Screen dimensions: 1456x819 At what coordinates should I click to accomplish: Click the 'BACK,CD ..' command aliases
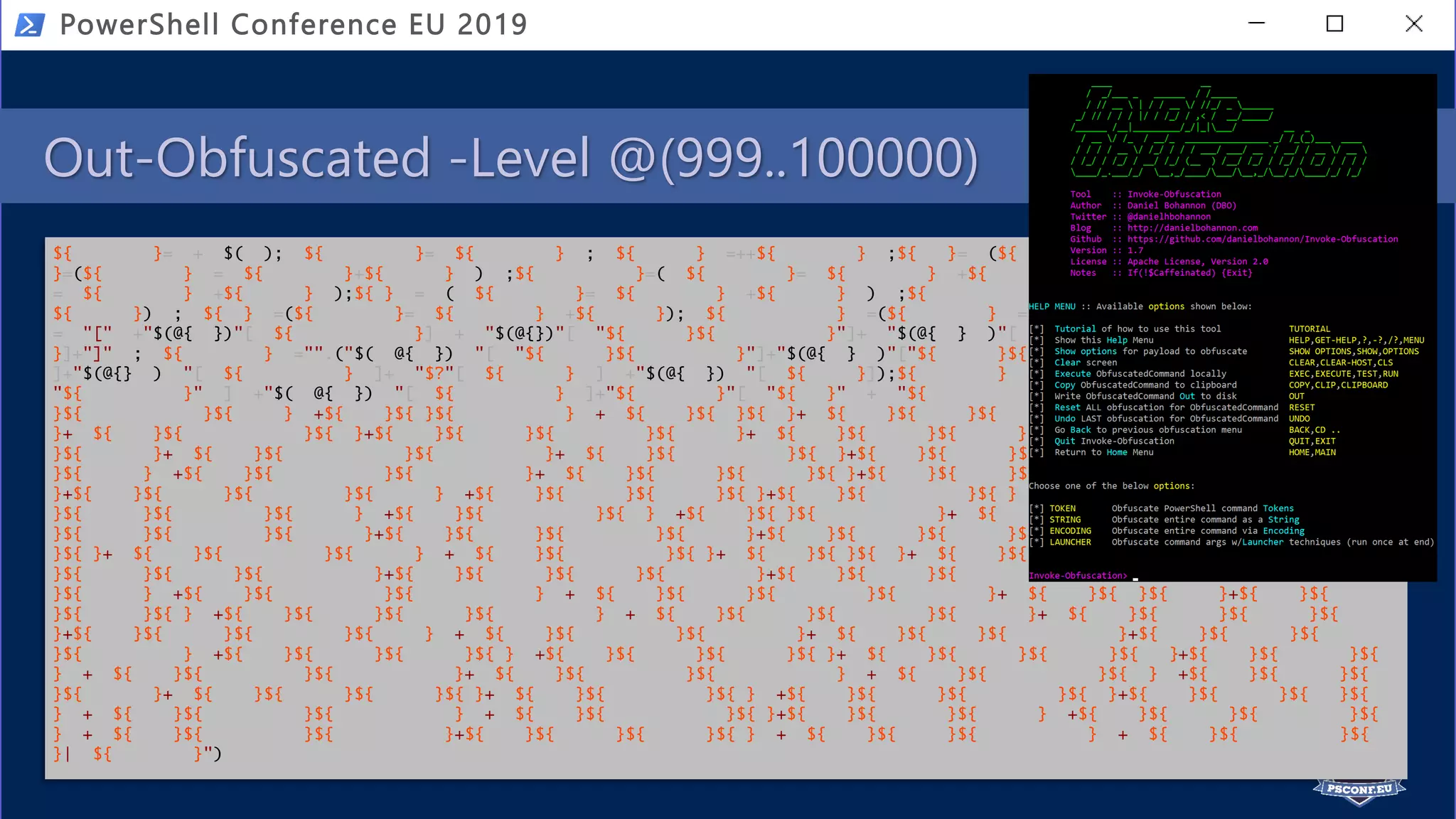(1315, 430)
